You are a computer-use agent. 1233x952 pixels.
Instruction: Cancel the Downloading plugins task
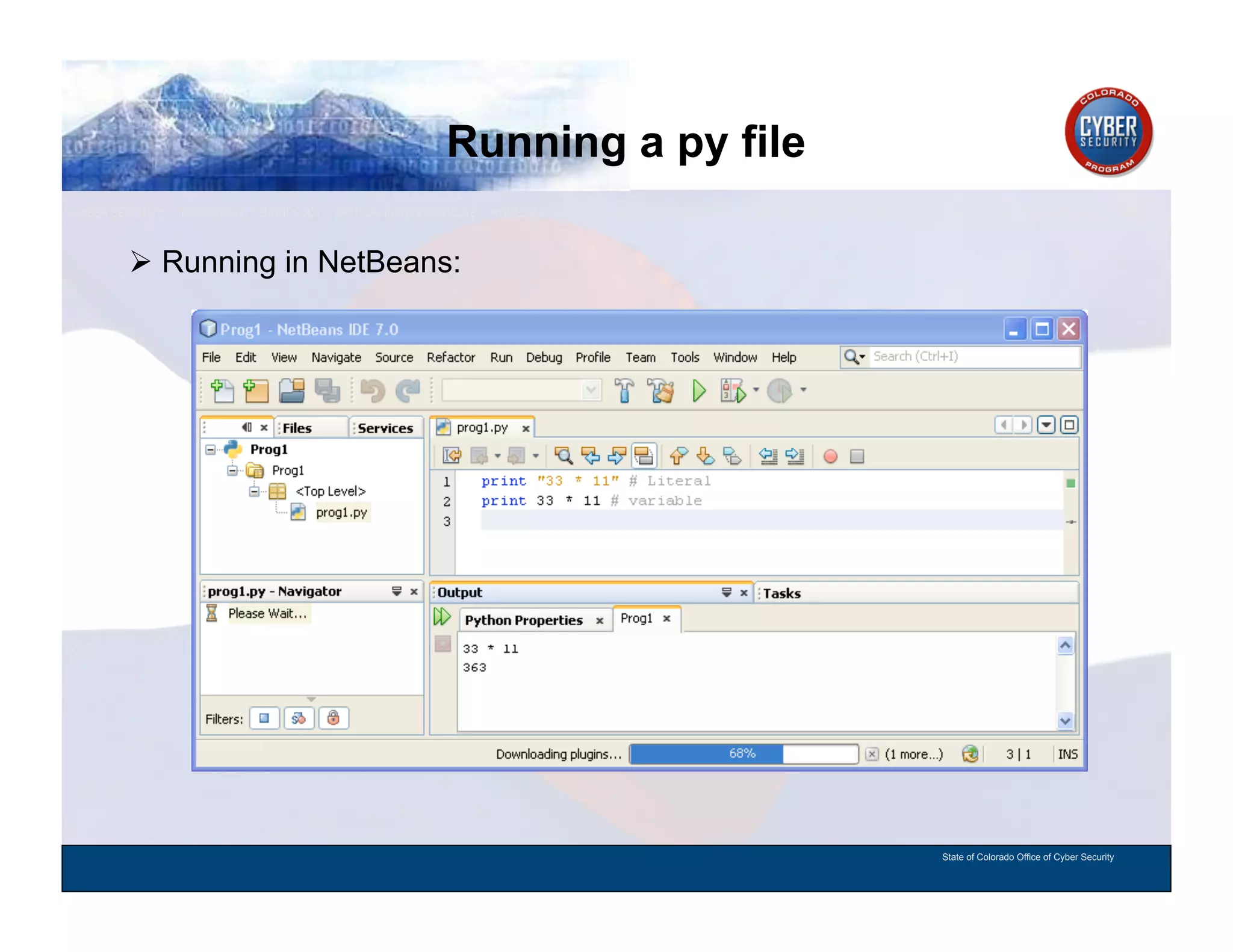pos(872,754)
